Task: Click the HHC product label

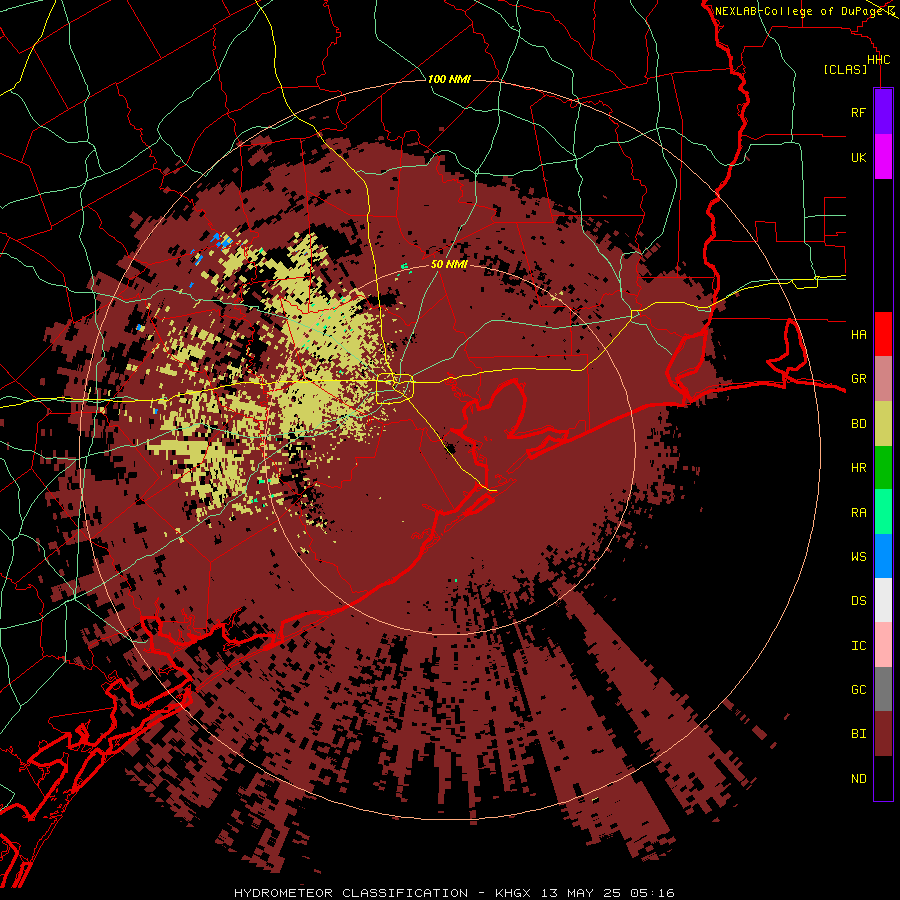Action: [878, 60]
